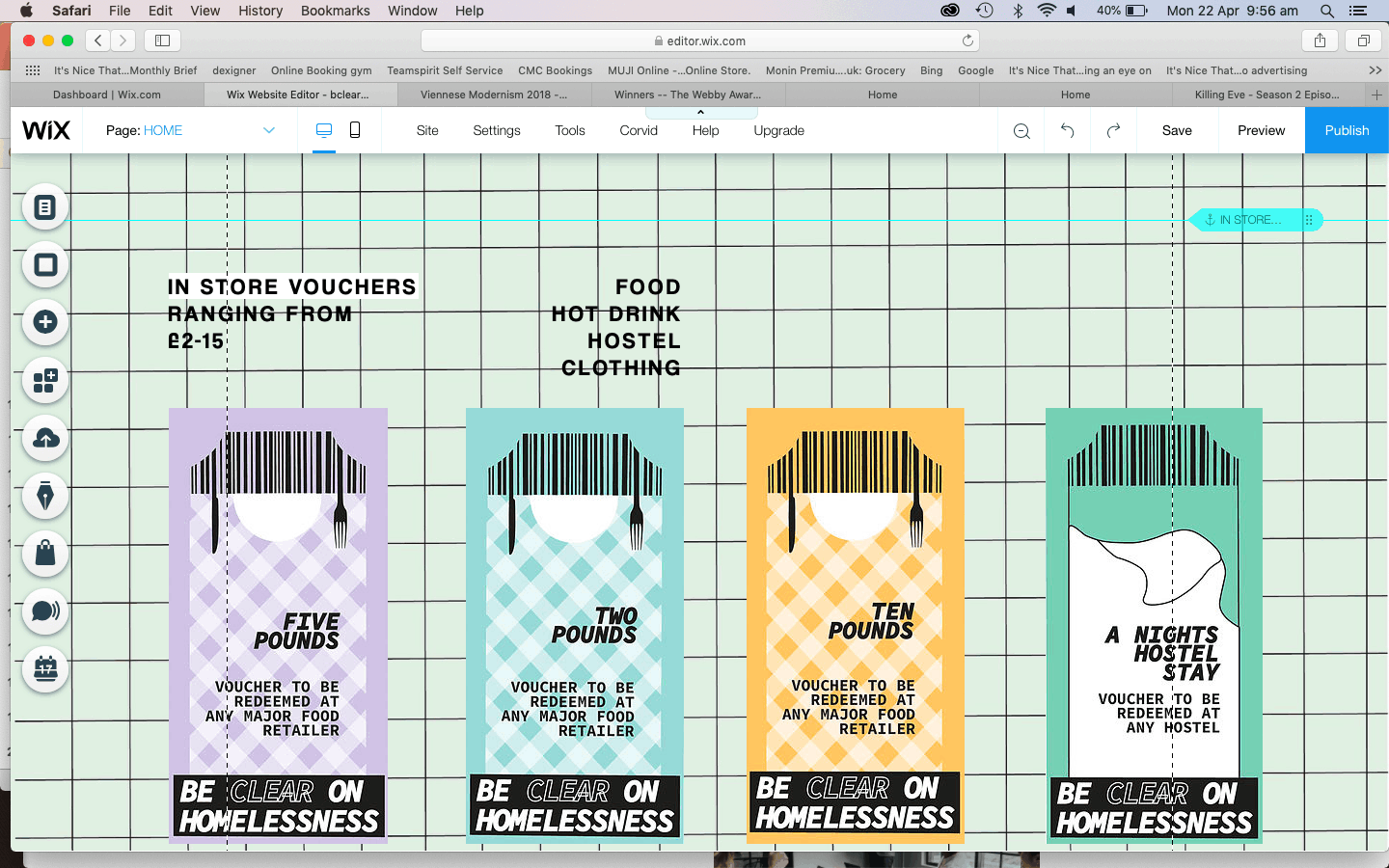
Task: Open the Wix Stores shopping bag icon
Action: pyautogui.click(x=45, y=553)
